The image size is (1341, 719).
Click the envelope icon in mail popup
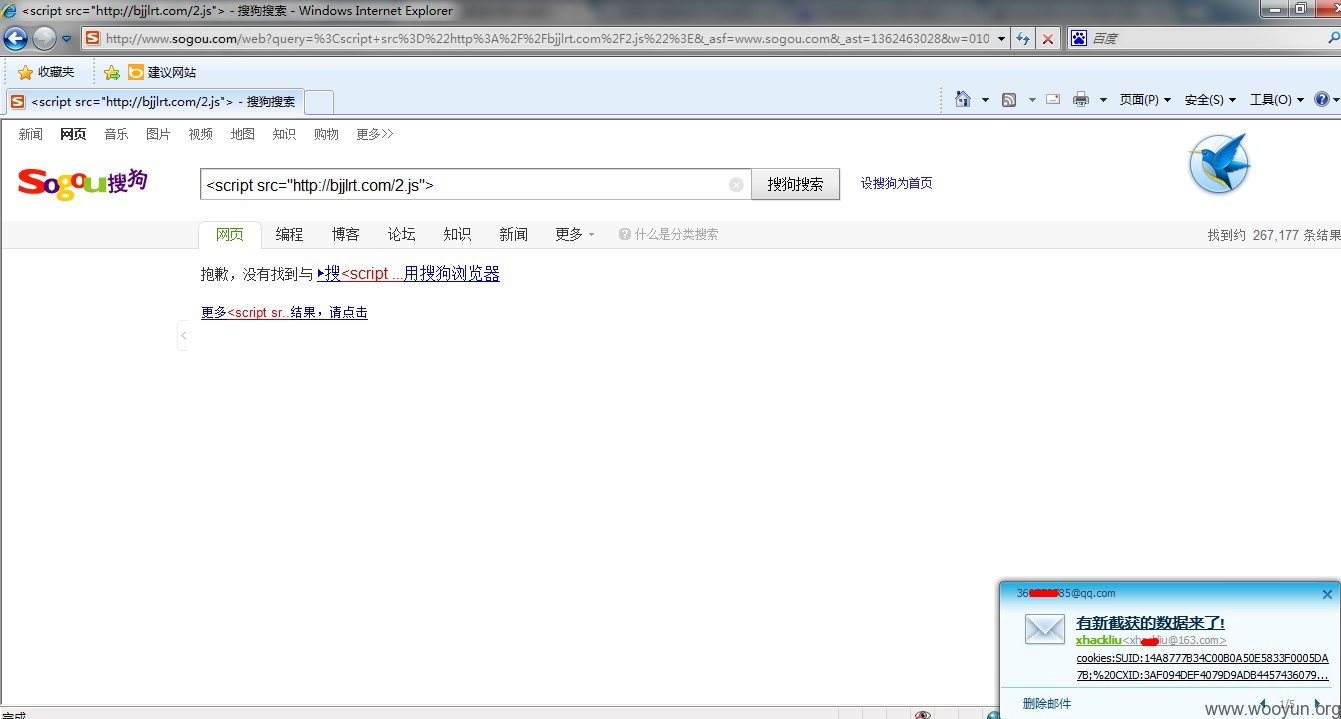(x=1045, y=628)
